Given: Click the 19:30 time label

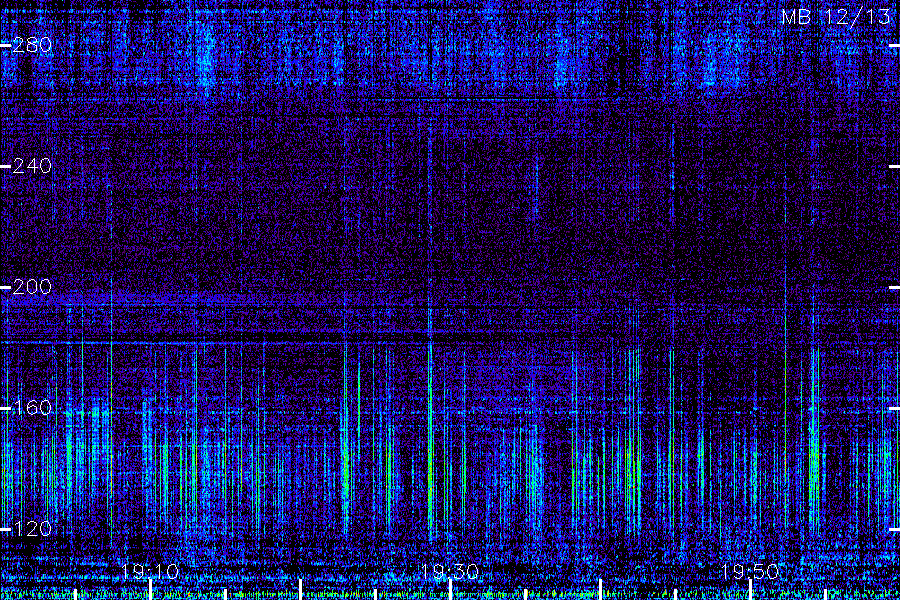Looking at the screenshot, I should (450, 571).
